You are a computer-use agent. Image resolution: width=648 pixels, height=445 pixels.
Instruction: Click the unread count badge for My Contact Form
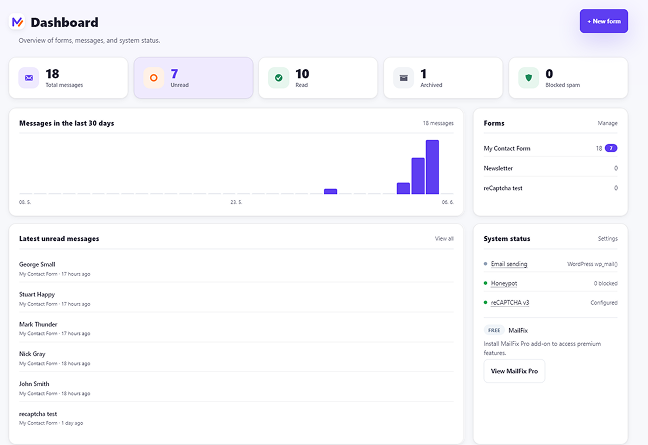coord(611,148)
